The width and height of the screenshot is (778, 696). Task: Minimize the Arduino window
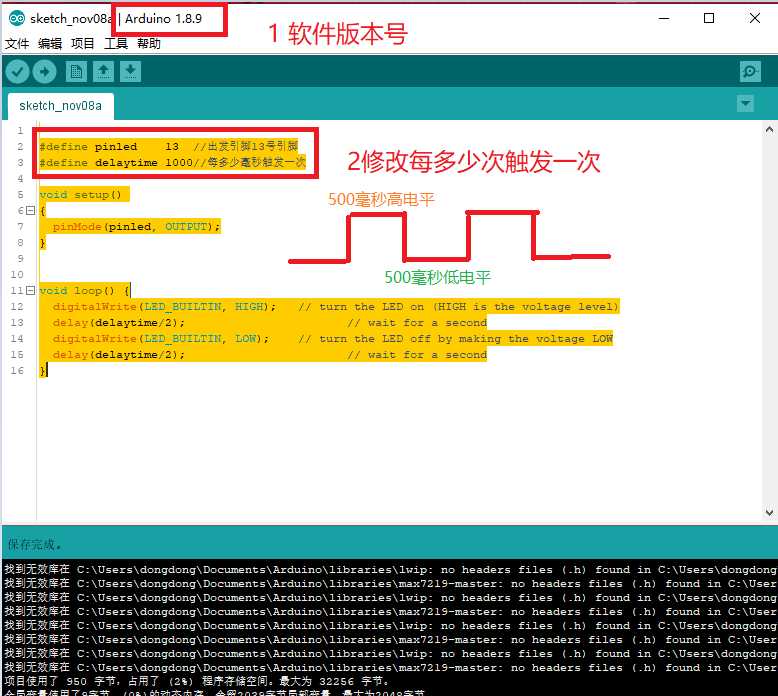click(x=664, y=18)
